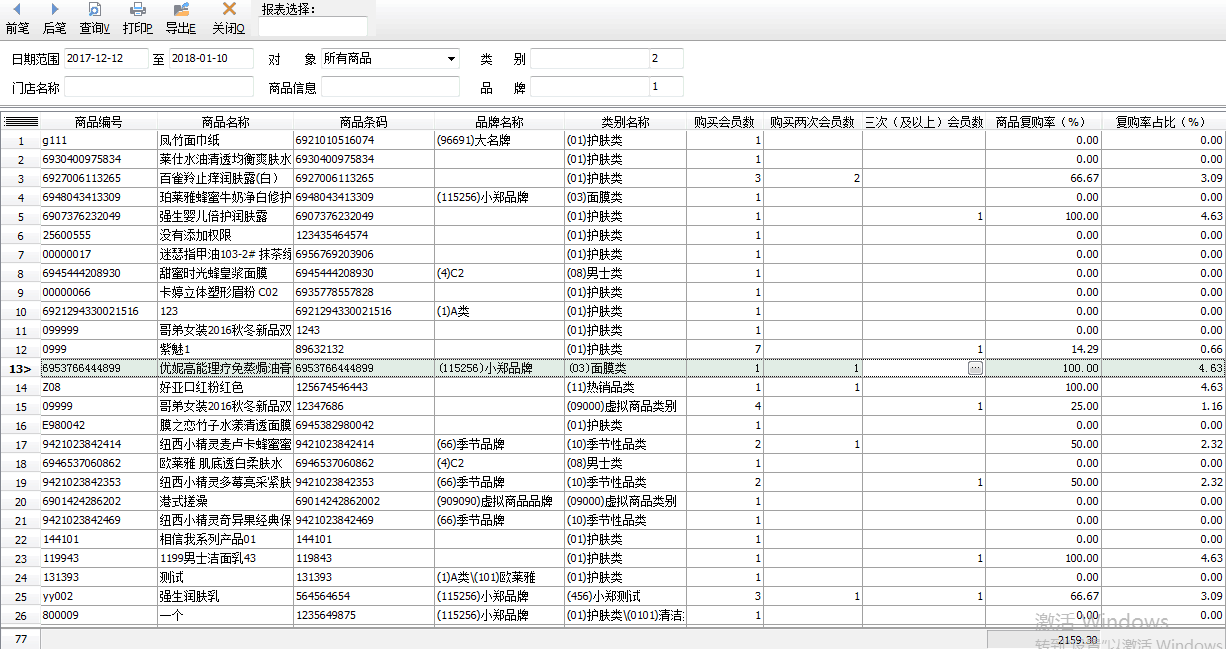Sort by 品牌名称 column header
Image resolution: width=1226 pixels, height=649 pixels.
click(x=499, y=122)
